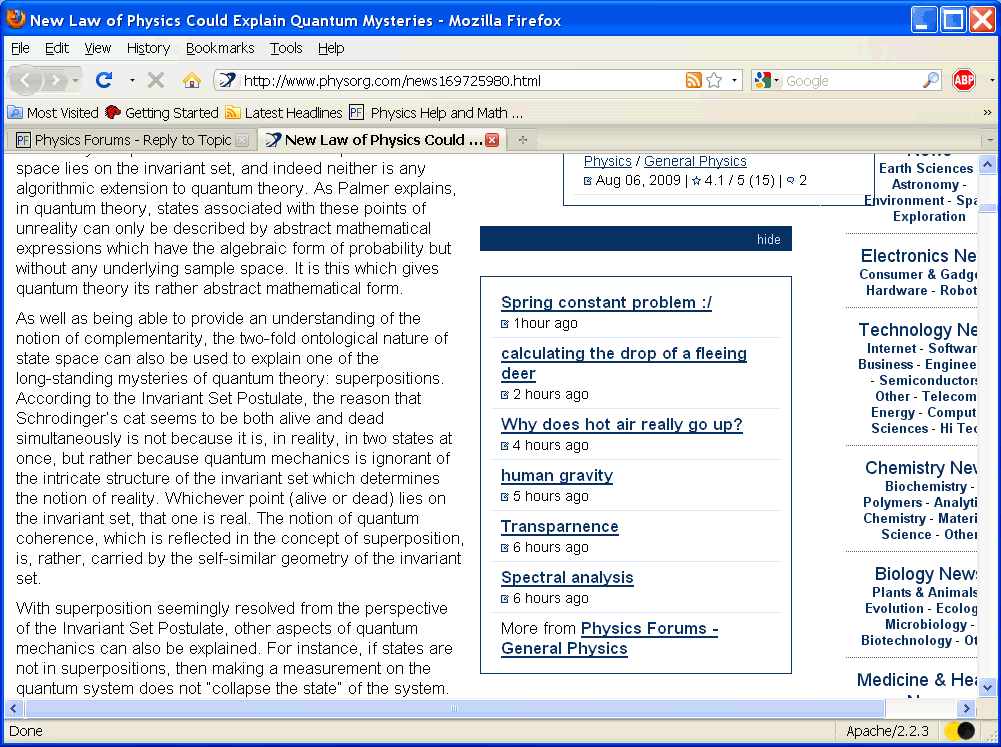Click the comments count icon near 2
Screen dimensions: 1001x747
[x=790, y=181]
